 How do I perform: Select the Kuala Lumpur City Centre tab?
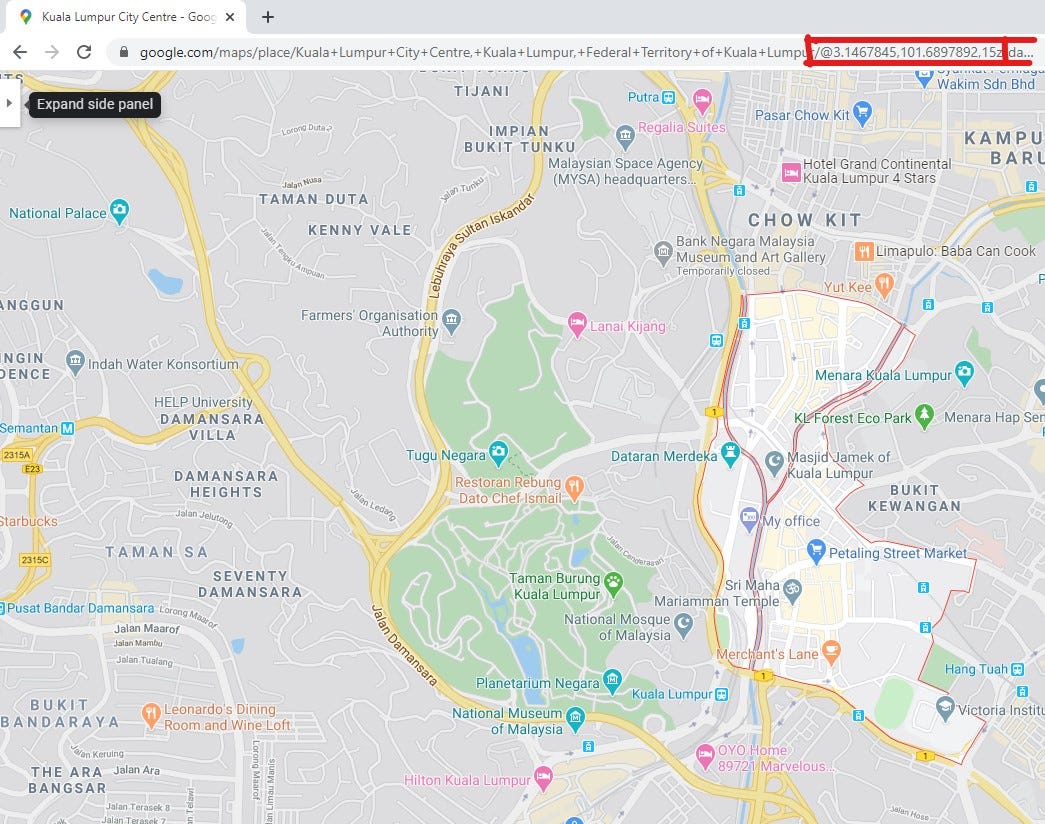[x=126, y=17]
